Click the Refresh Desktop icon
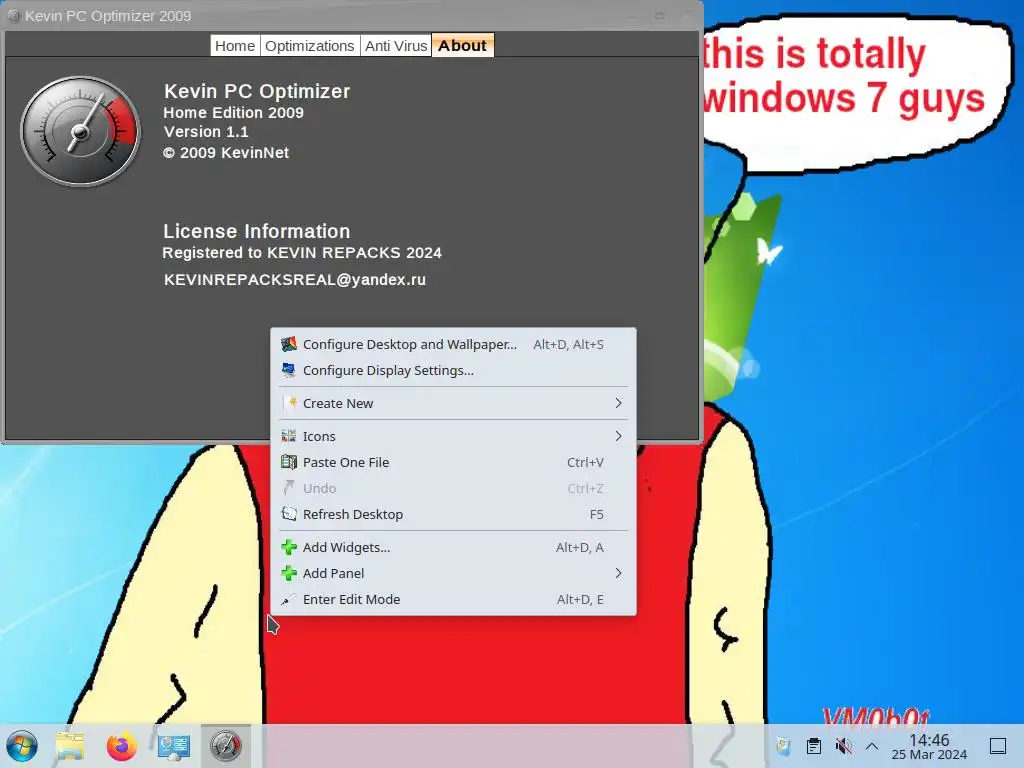Screen dimensions: 1024x768 click(x=289, y=514)
